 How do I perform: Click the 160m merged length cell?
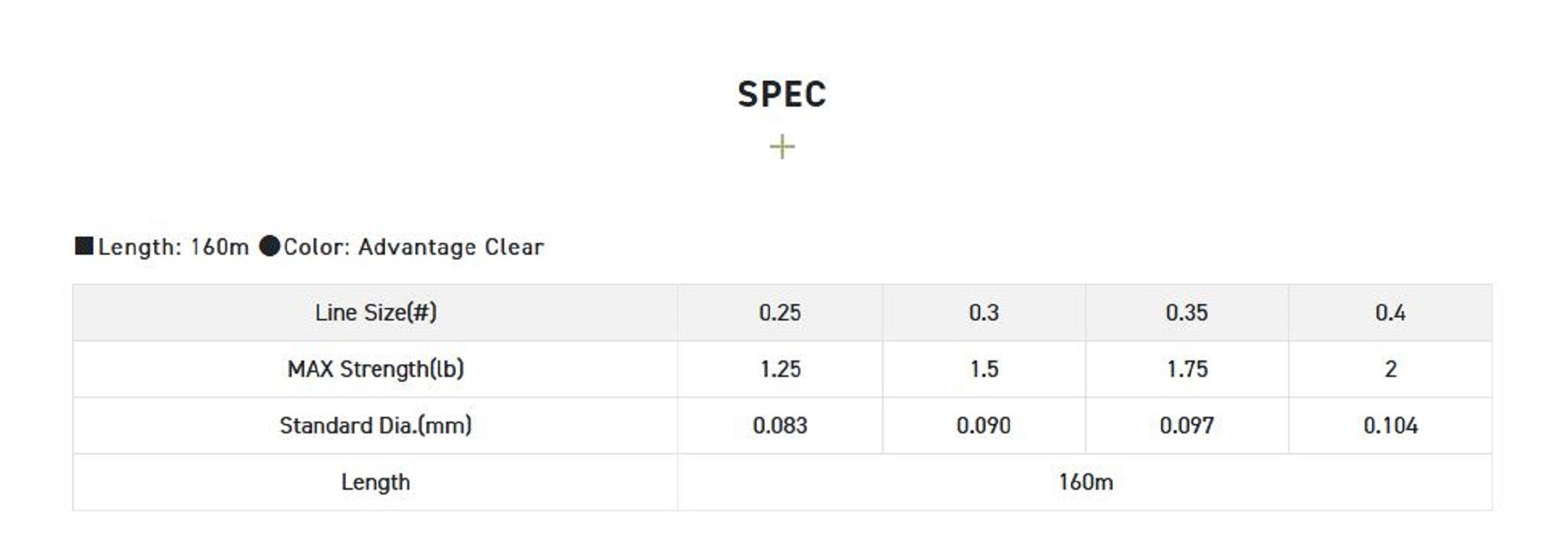(1085, 482)
